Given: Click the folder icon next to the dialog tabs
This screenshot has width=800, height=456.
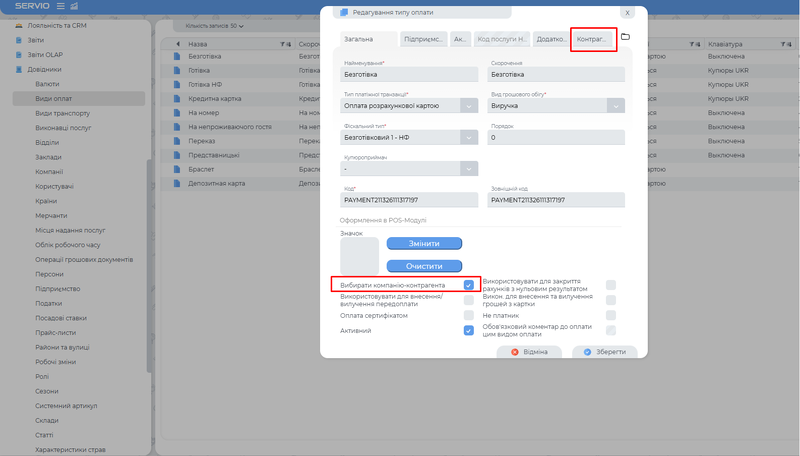Looking at the screenshot, I should [x=625, y=37].
